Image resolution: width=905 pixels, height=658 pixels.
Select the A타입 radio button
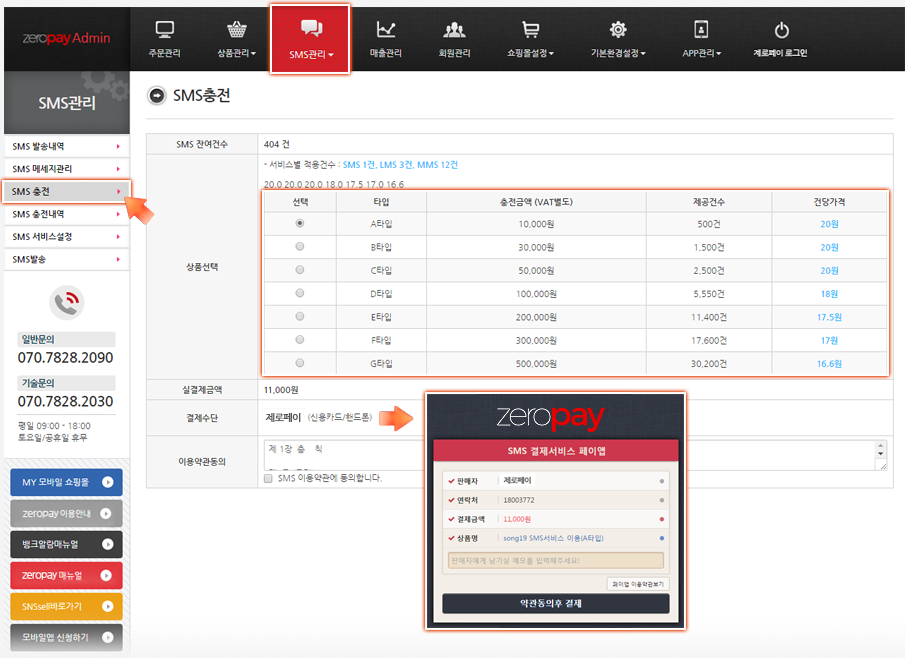(300, 223)
